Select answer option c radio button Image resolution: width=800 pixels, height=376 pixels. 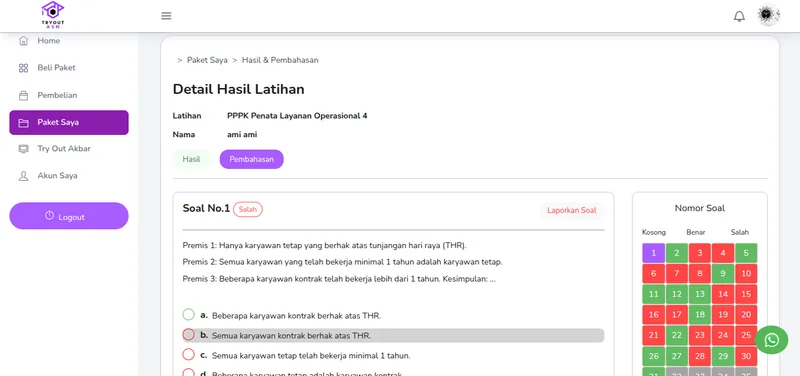coord(189,355)
